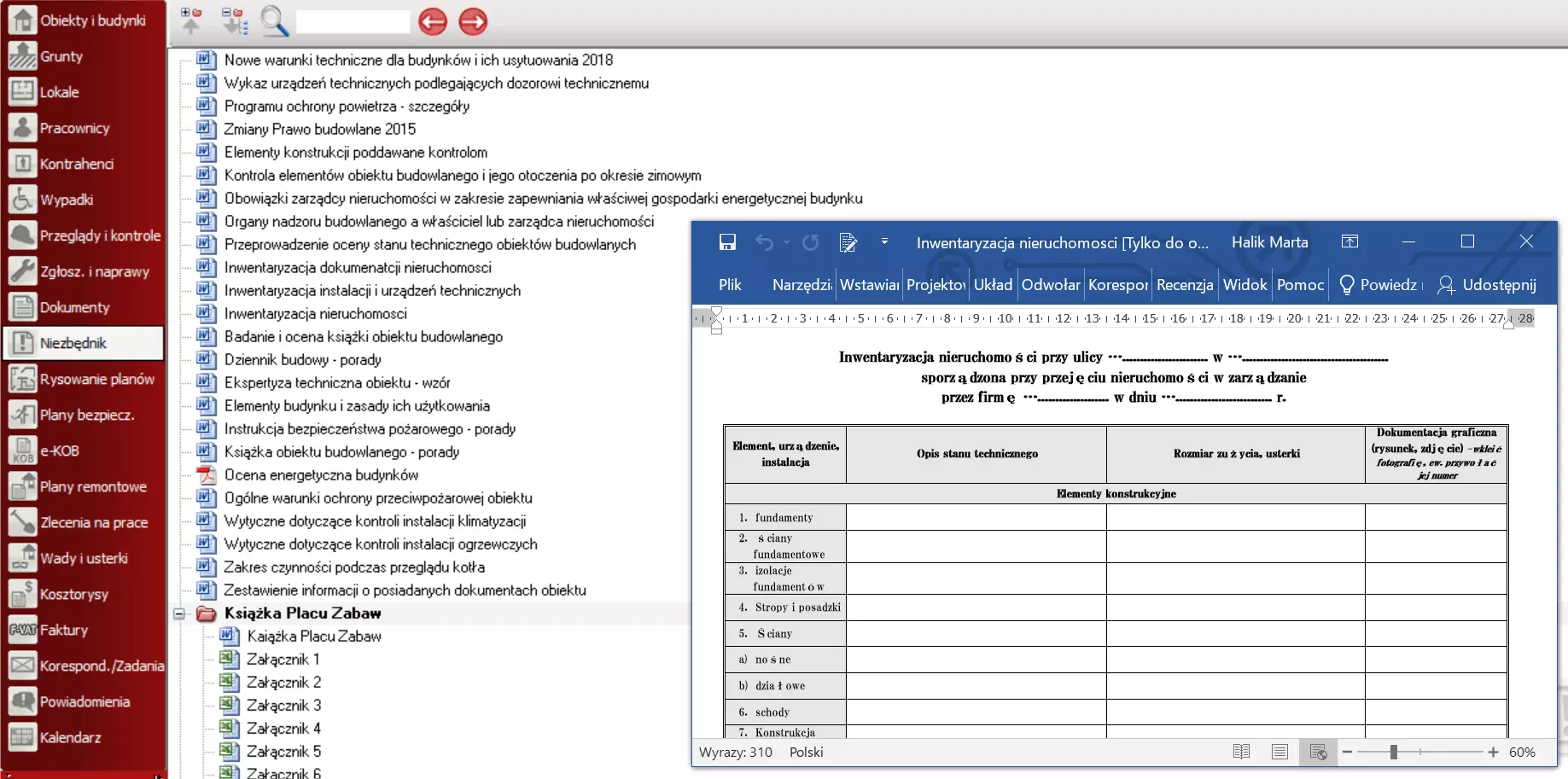The width and height of the screenshot is (1568, 779).
Task: Click word count Wyrazy: 310
Action: pyautogui.click(x=735, y=753)
